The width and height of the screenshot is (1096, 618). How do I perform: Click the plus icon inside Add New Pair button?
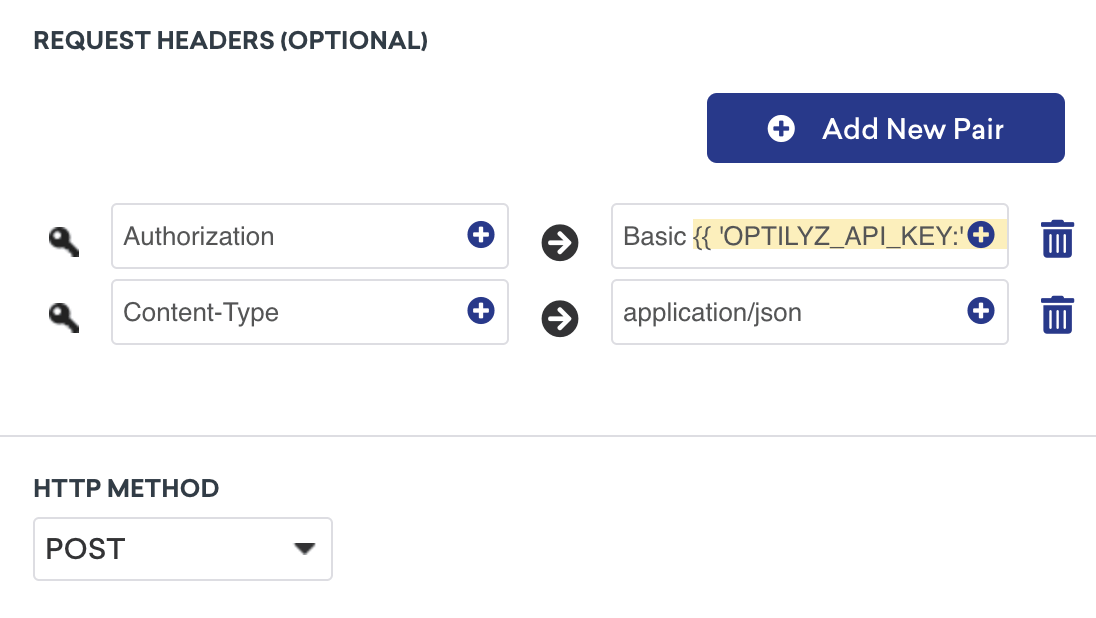click(x=780, y=128)
